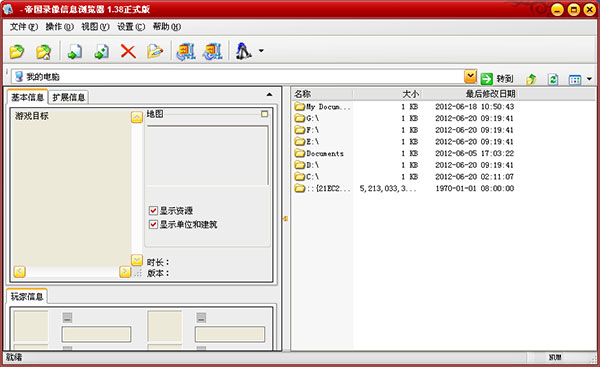Image resolution: width=600 pixels, height=367 pixels.
Task: Open the 帮助(H) menu
Action: pos(166,27)
